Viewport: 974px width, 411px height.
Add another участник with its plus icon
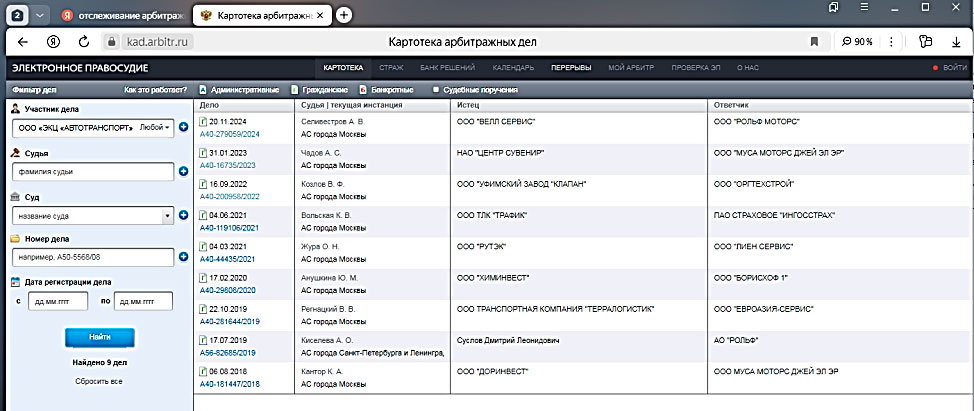183,127
